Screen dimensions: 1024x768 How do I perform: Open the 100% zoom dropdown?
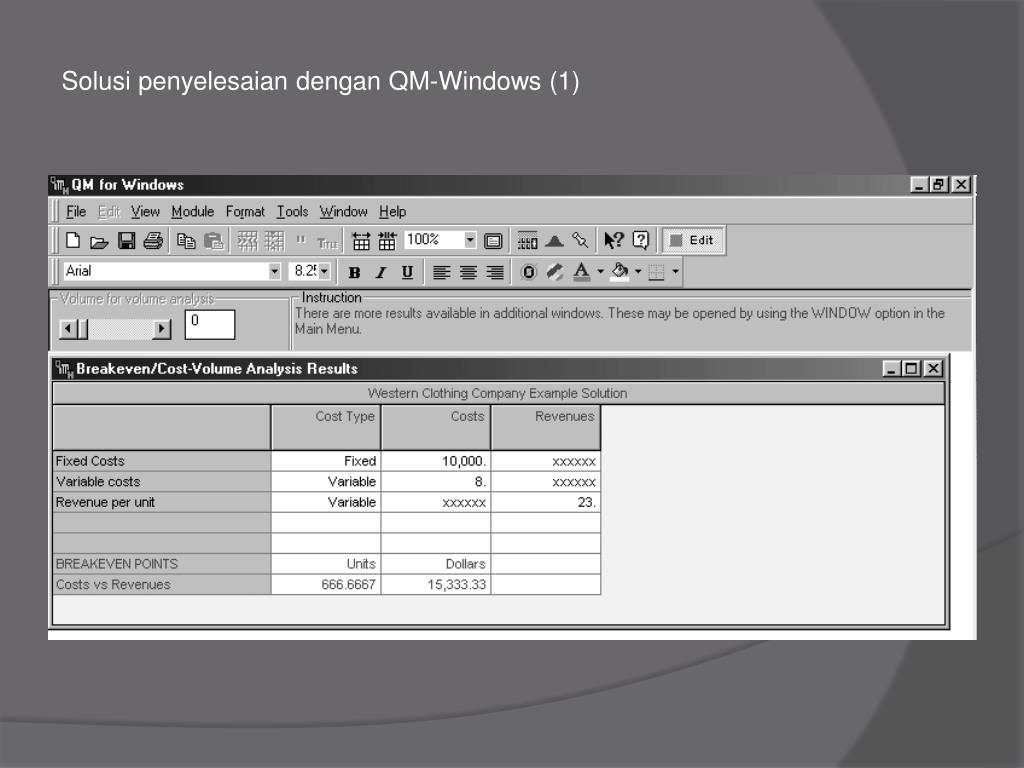(470, 240)
